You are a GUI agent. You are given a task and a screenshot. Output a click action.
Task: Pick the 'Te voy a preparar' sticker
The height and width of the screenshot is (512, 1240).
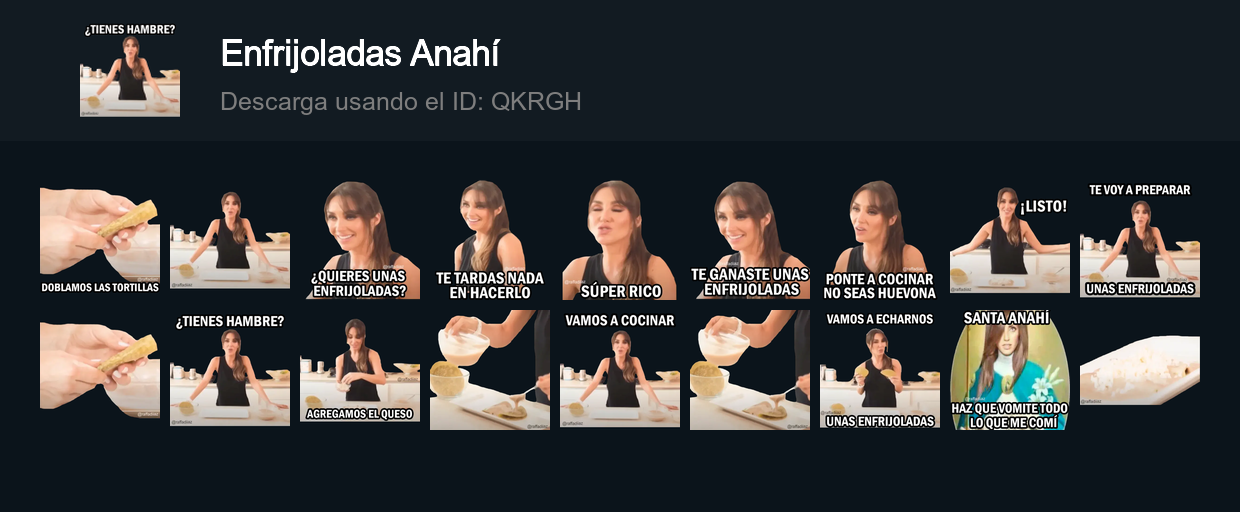[1140, 240]
